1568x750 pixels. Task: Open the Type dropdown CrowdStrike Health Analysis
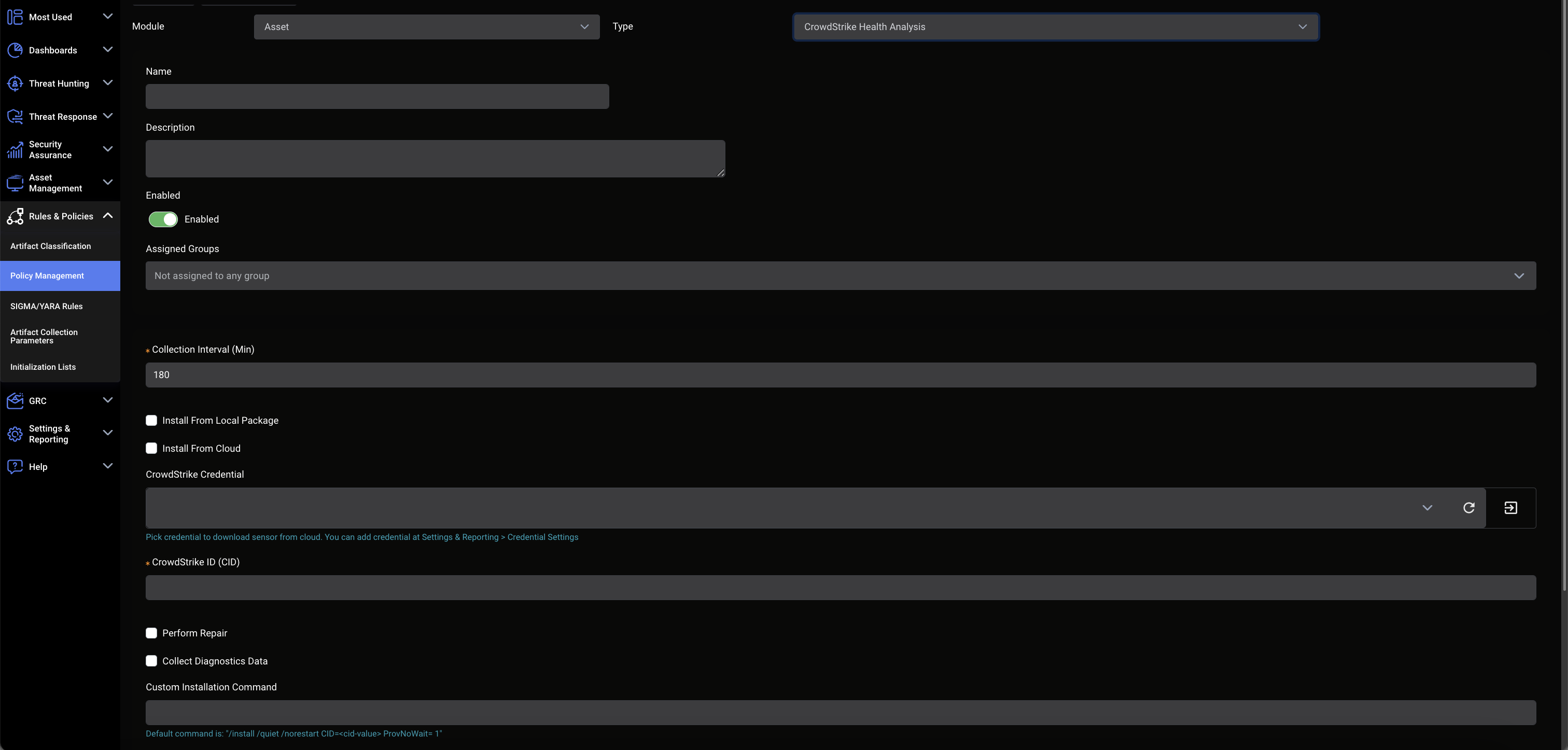[x=1056, y=27]
